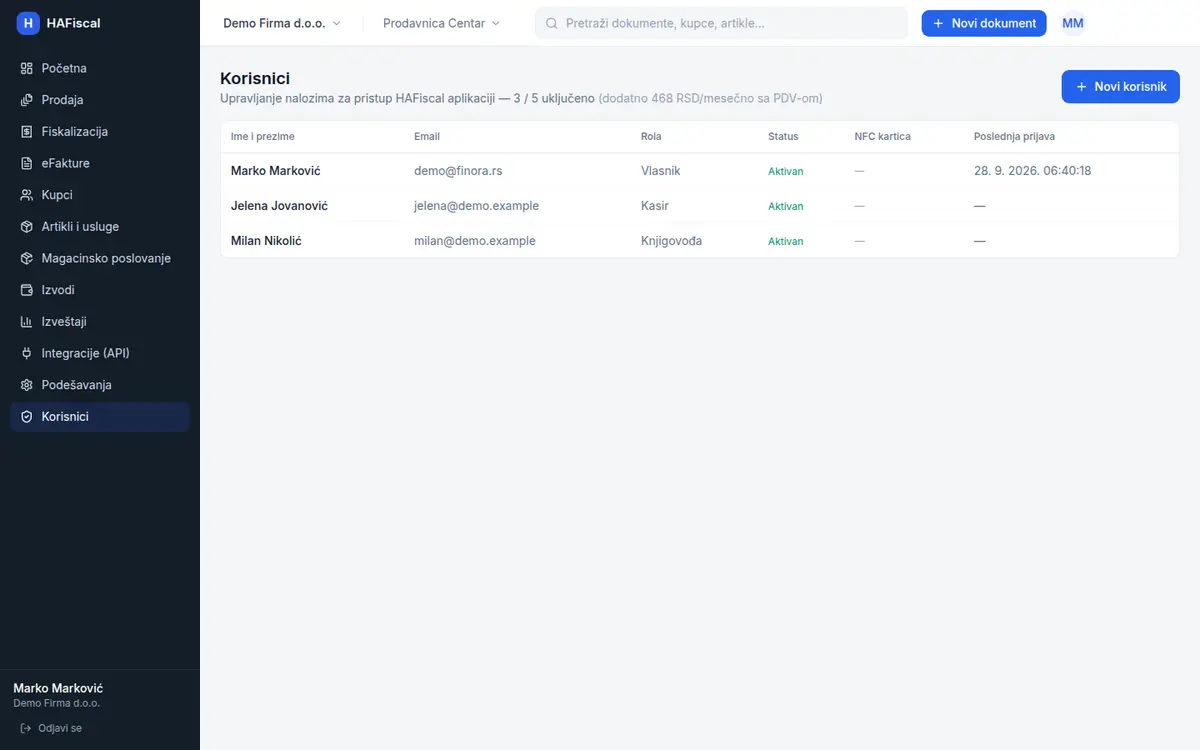
Task: Open the MM user avatar menu
Action: [x=1073, y=23]
